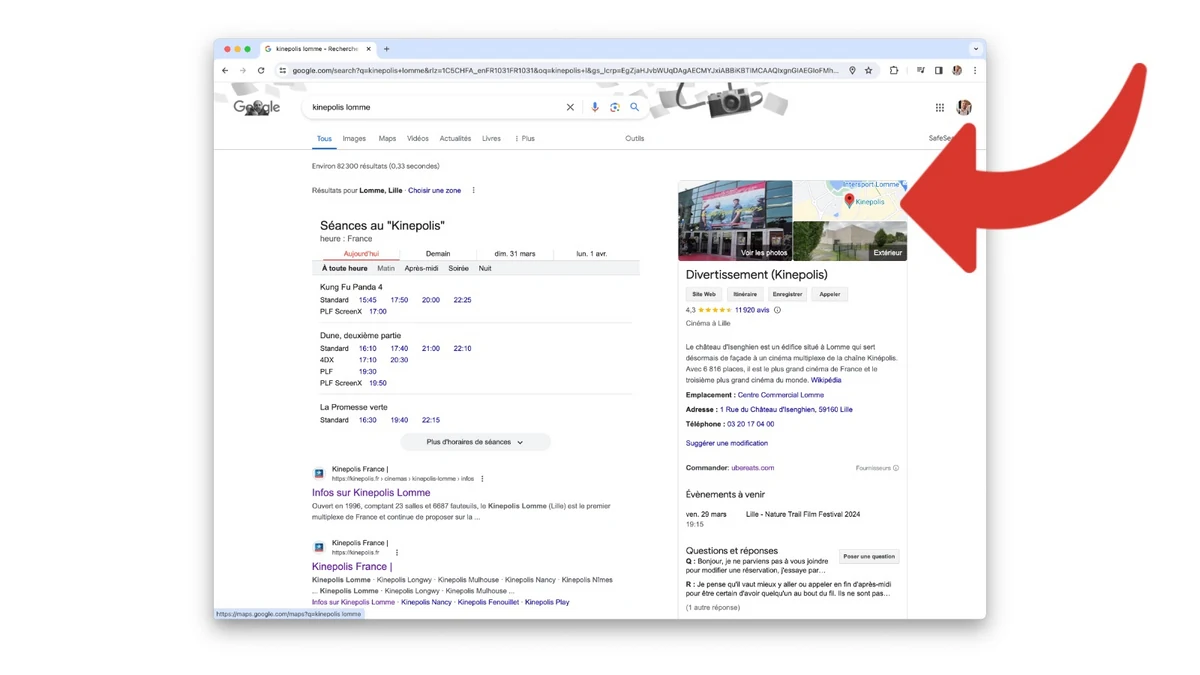Screen dimensions: 1200x675
Task: Open the 'ubereats.com' order link
Action: point(753,468)
